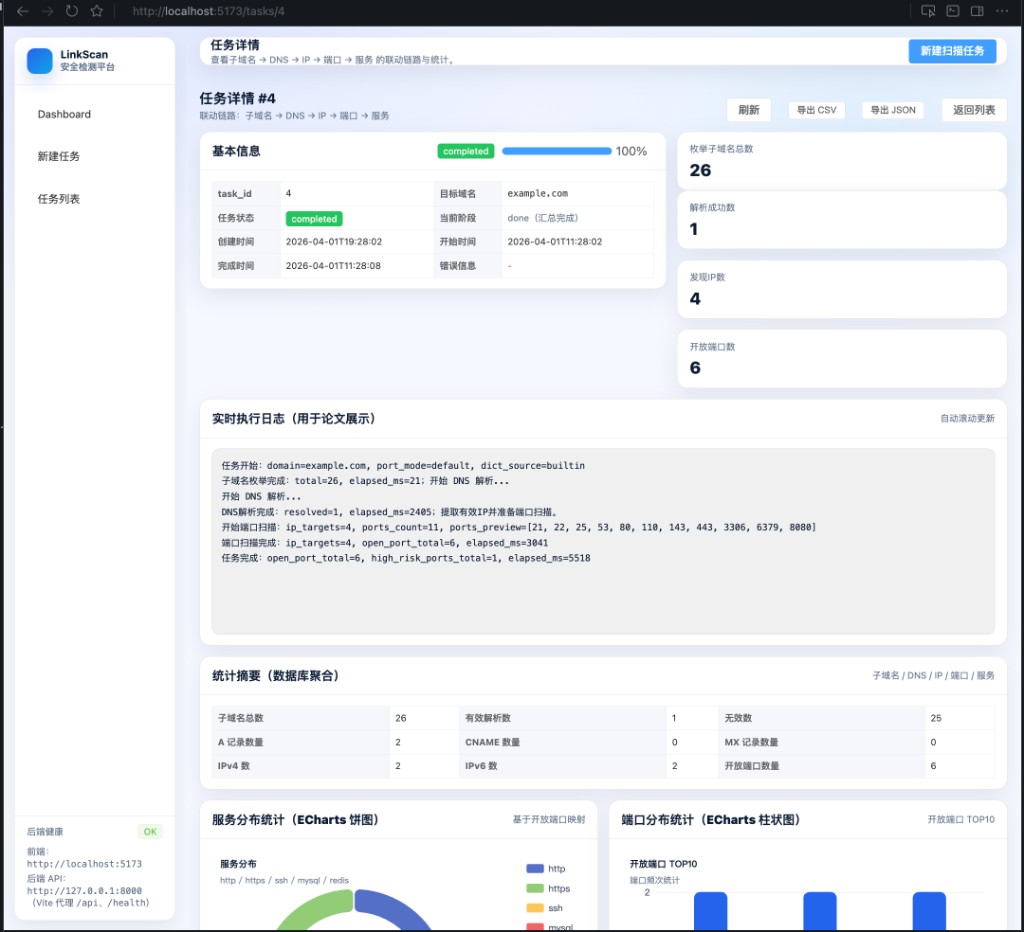Reload the page with the refresh icon
This screenshot has width=1024, height=932.
click(x=72, y=11)
